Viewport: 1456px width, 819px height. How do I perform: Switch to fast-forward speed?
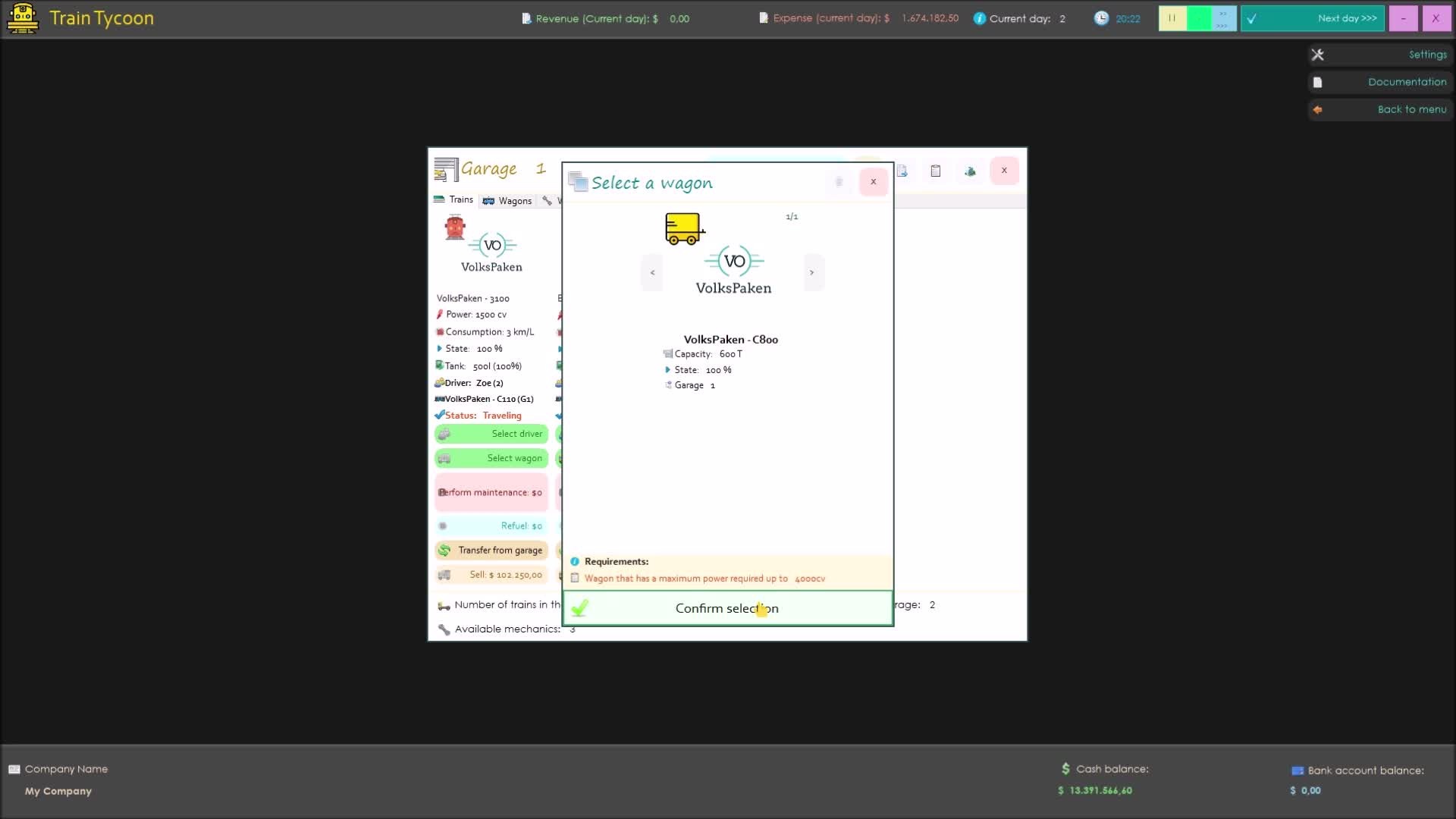pyautogui.click(x=1223, y=18)
